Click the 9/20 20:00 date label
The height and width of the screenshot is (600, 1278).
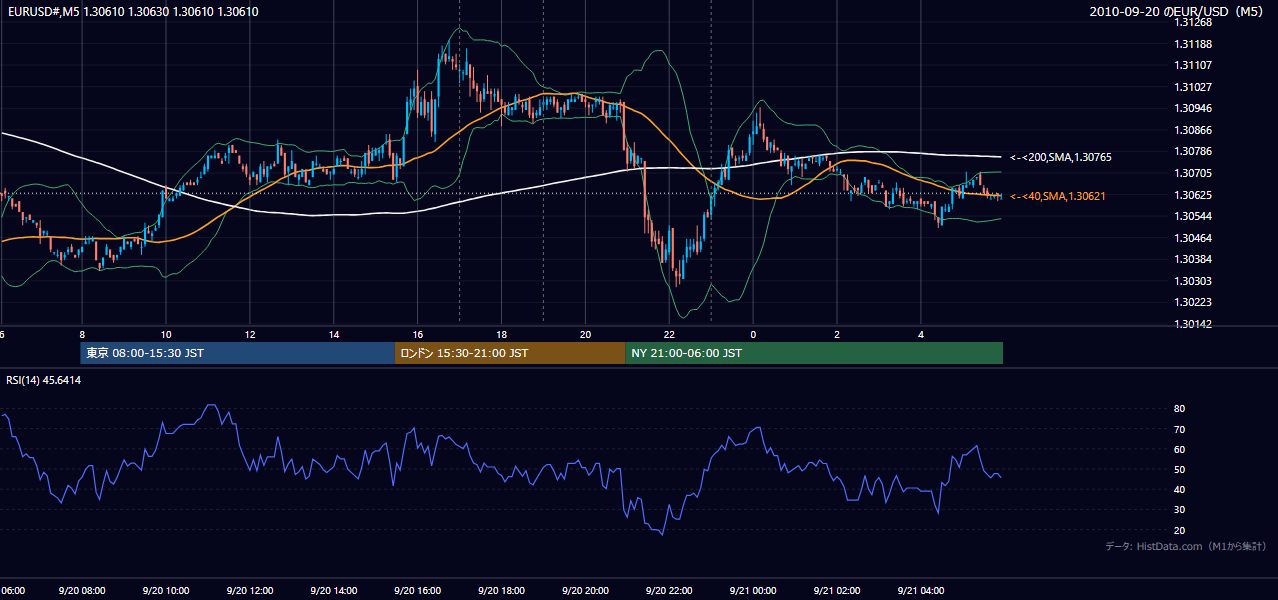pos(586,591)
